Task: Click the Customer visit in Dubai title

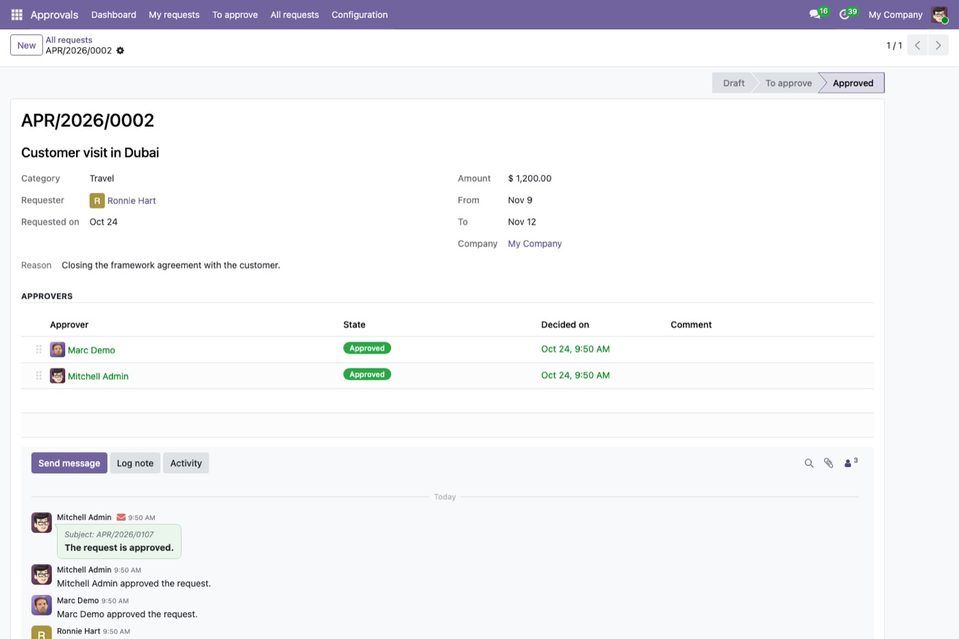Action: click(x=90, y=153)
